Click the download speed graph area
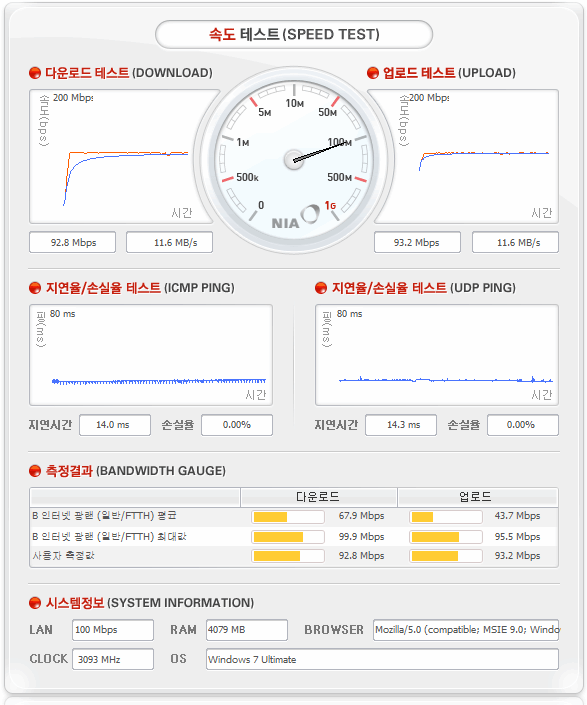The image size is (587, 705). click(120, 156)
